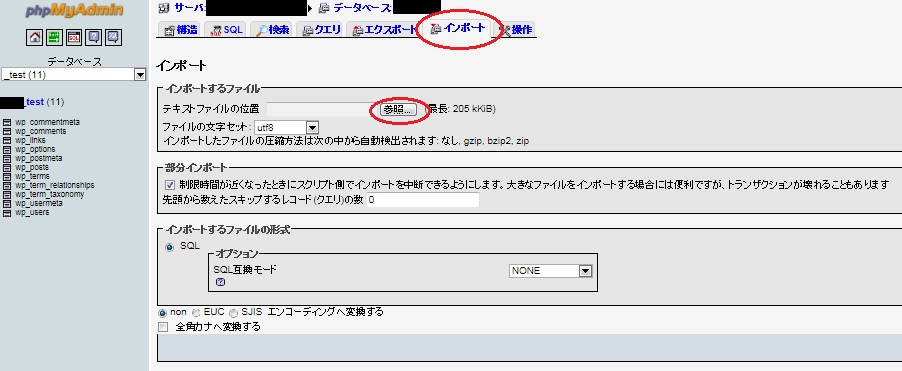Open the wp_comments table link
This screenshot has width=902, height=371.
tap(40, 132)
